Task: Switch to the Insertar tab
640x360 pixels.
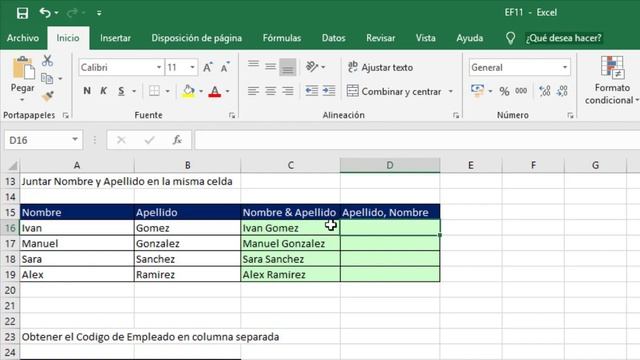Action: (116, 38)
